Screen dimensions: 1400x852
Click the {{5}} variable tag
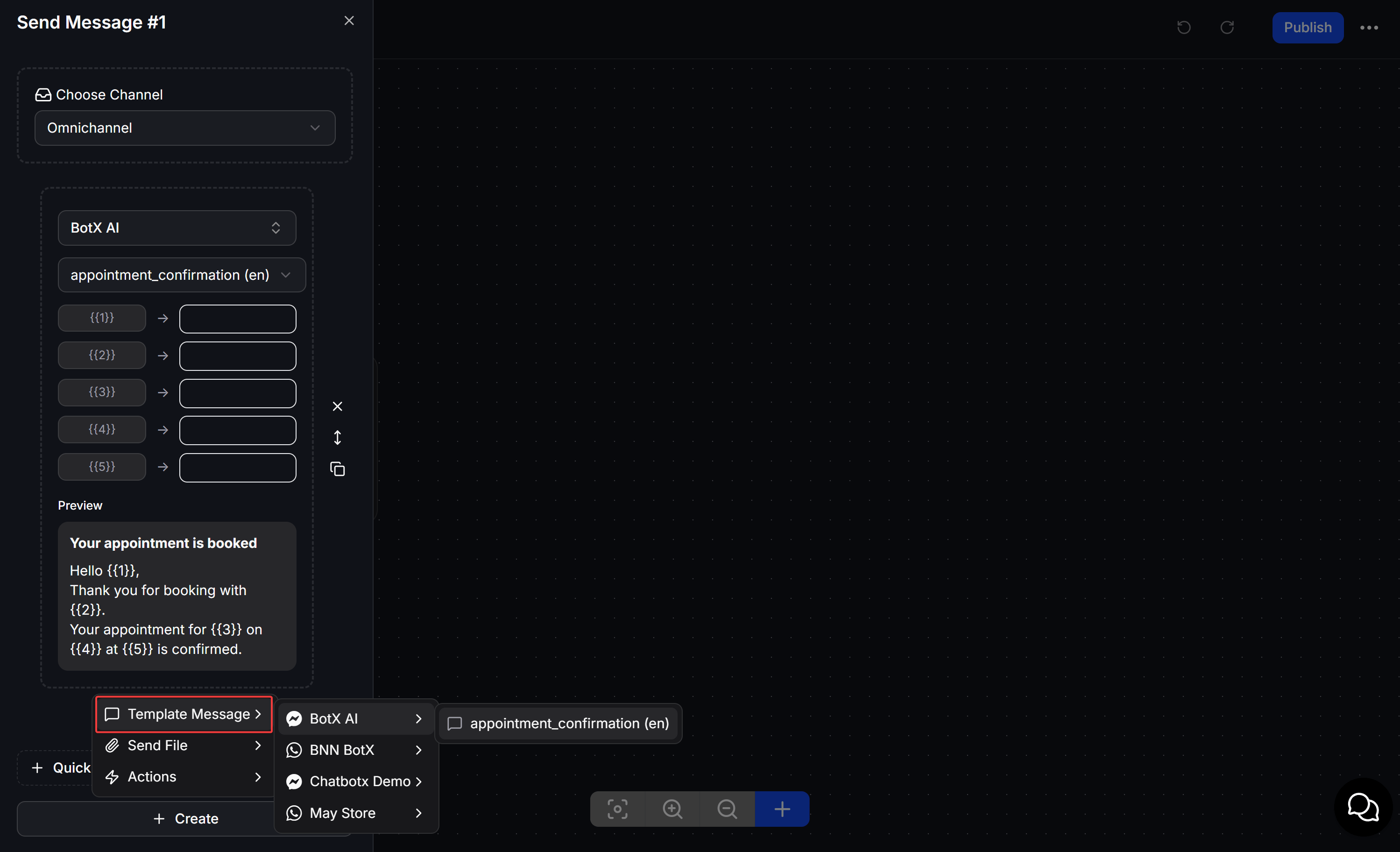pos(102,467)
